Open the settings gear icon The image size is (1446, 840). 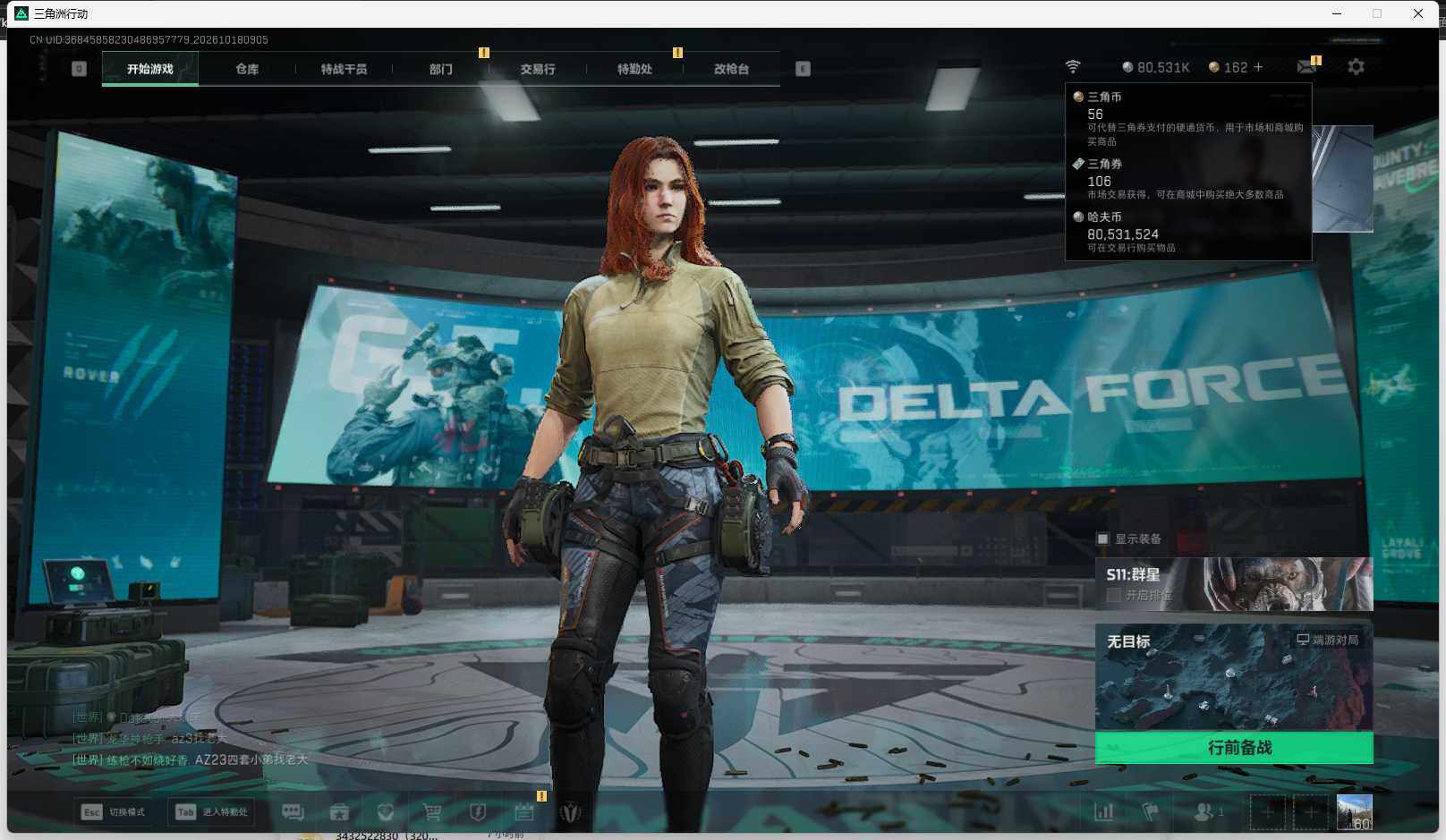tap(1356, 67)
